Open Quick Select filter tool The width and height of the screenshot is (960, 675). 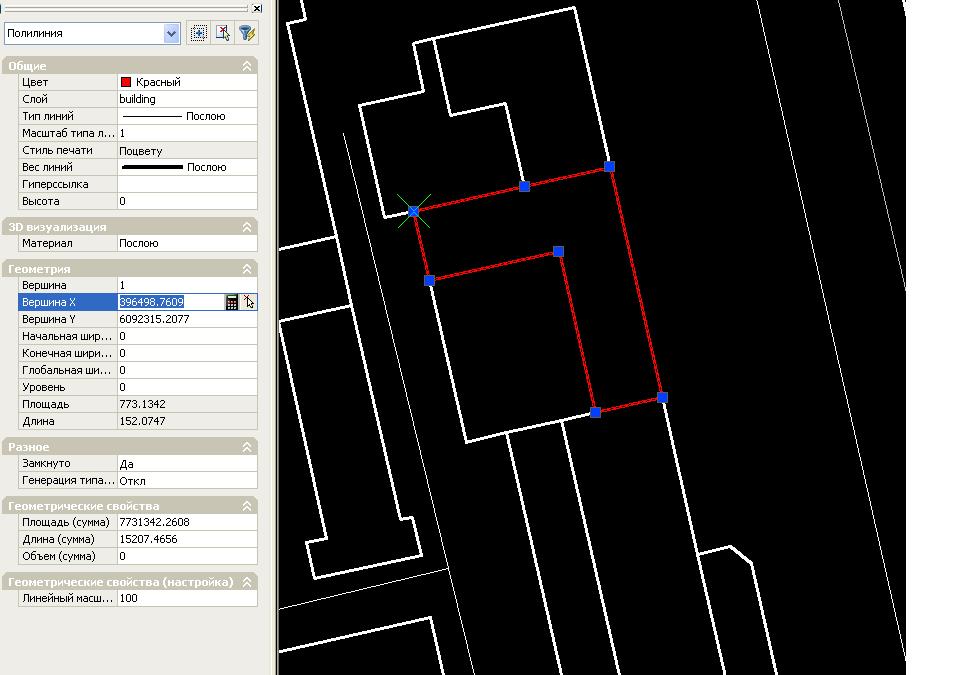click(x=246, y=33)
